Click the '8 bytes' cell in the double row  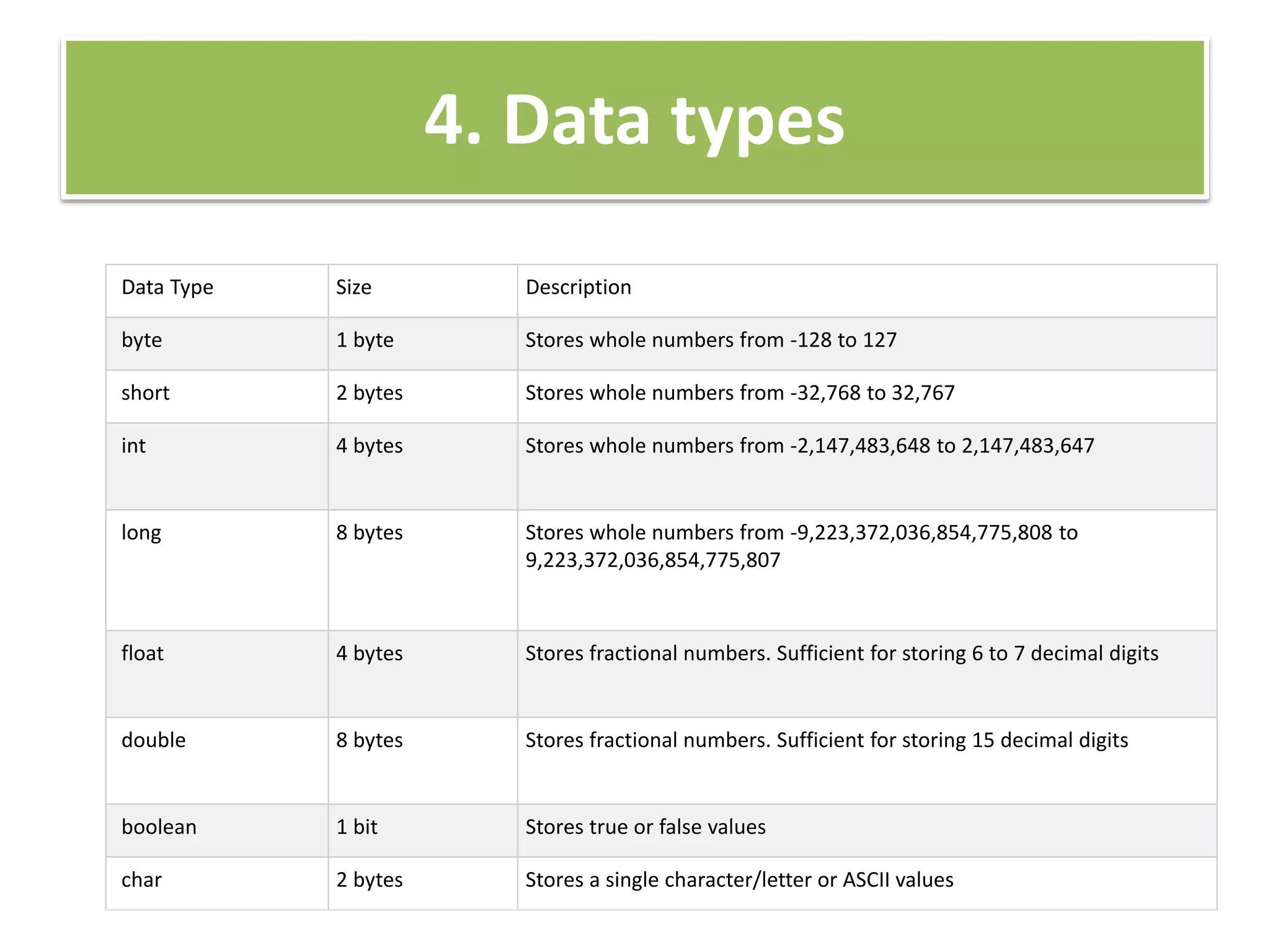click(423, 761)
